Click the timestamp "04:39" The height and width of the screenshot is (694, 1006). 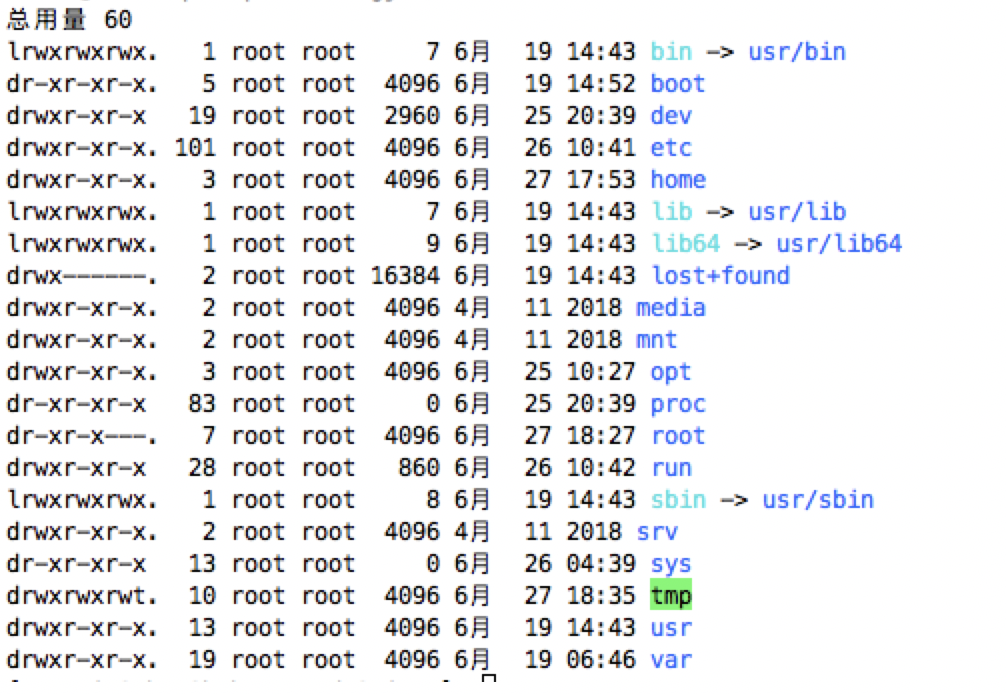601,564
